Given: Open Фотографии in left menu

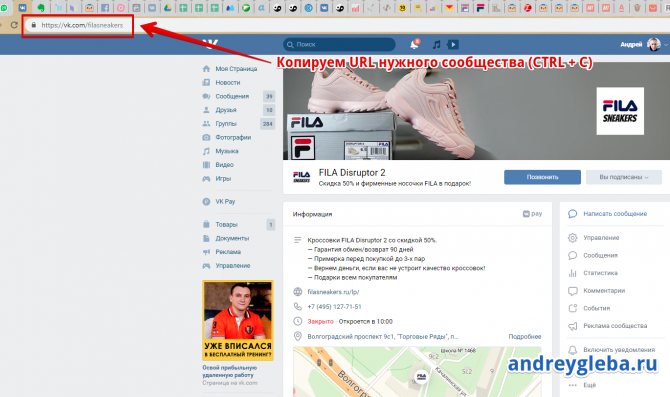Looking at the screenshot, I should (233, 137).
